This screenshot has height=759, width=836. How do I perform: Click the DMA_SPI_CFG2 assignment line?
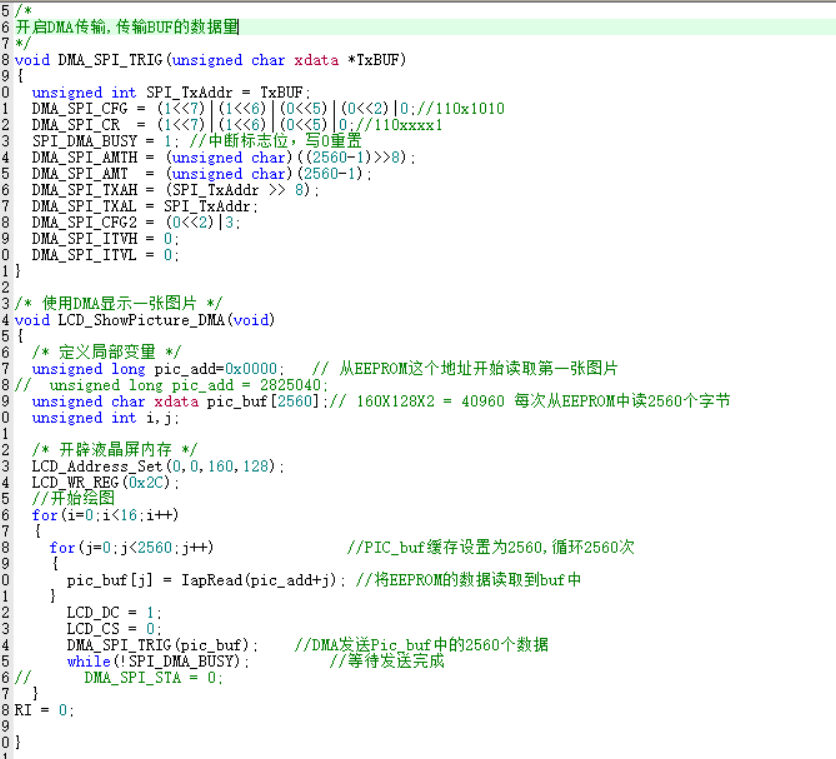136,222
